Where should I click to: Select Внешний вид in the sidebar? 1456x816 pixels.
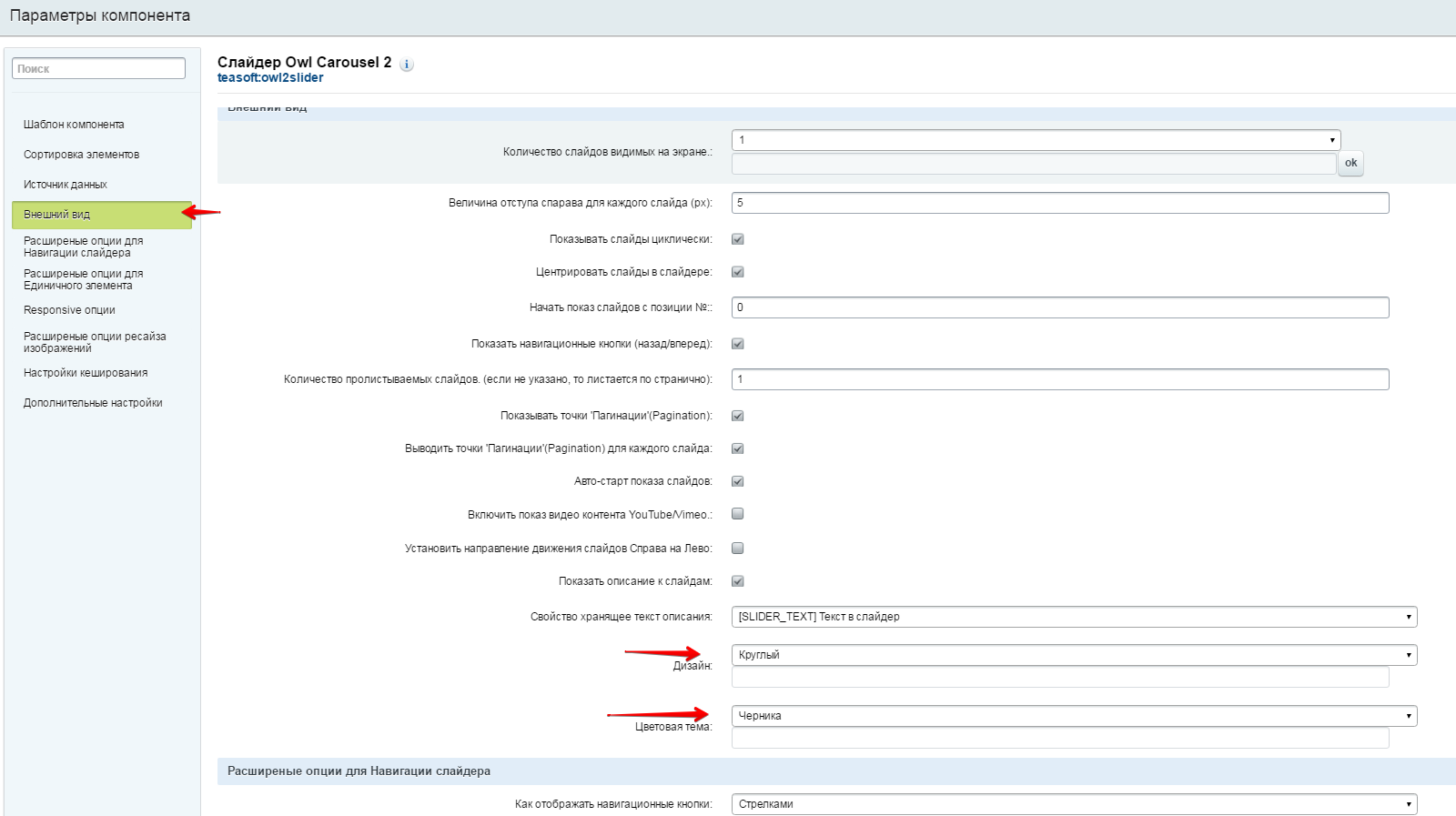pyautogui.click(x=102, y=215)
